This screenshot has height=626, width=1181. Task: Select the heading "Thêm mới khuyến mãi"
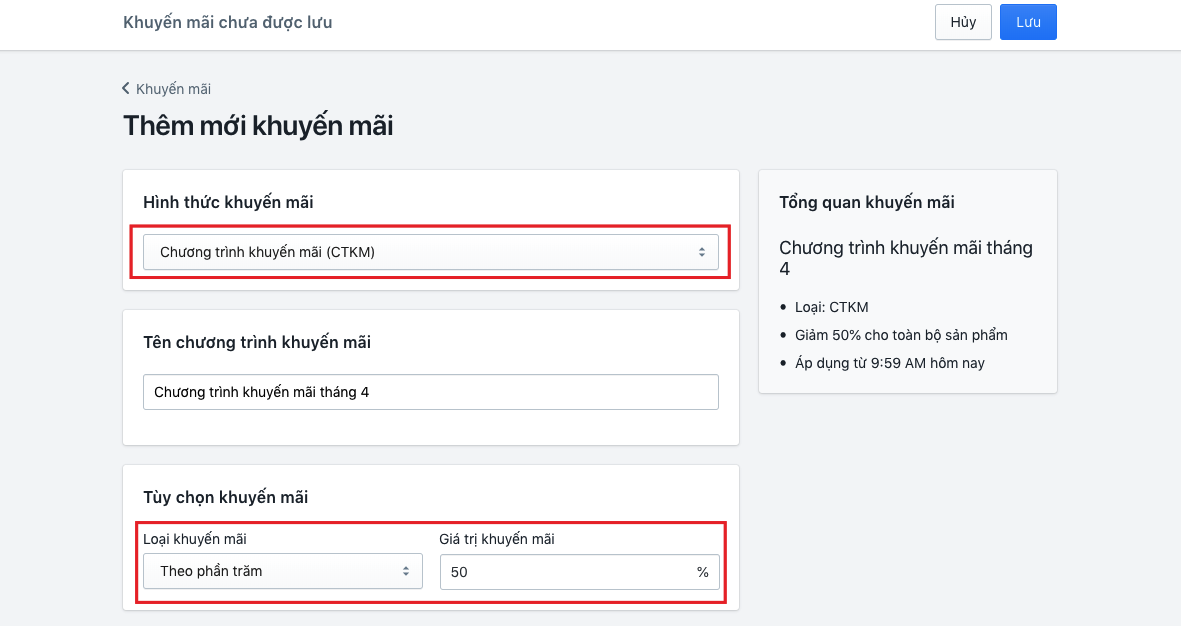(258, 126)
